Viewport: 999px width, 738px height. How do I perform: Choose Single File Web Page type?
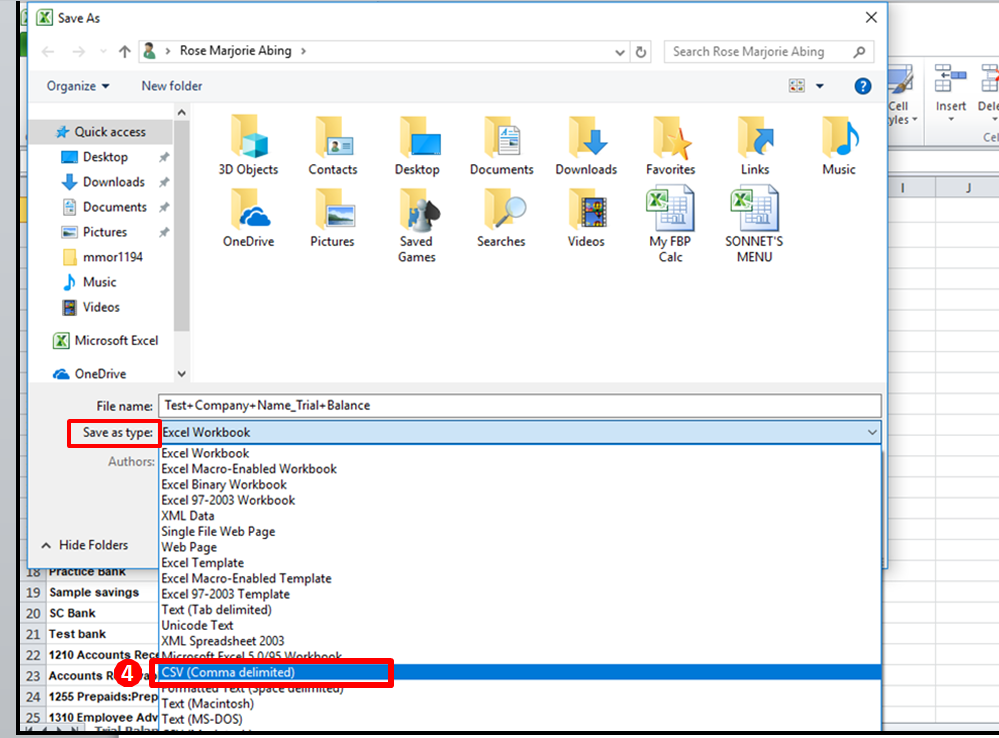tap(520, 532)
